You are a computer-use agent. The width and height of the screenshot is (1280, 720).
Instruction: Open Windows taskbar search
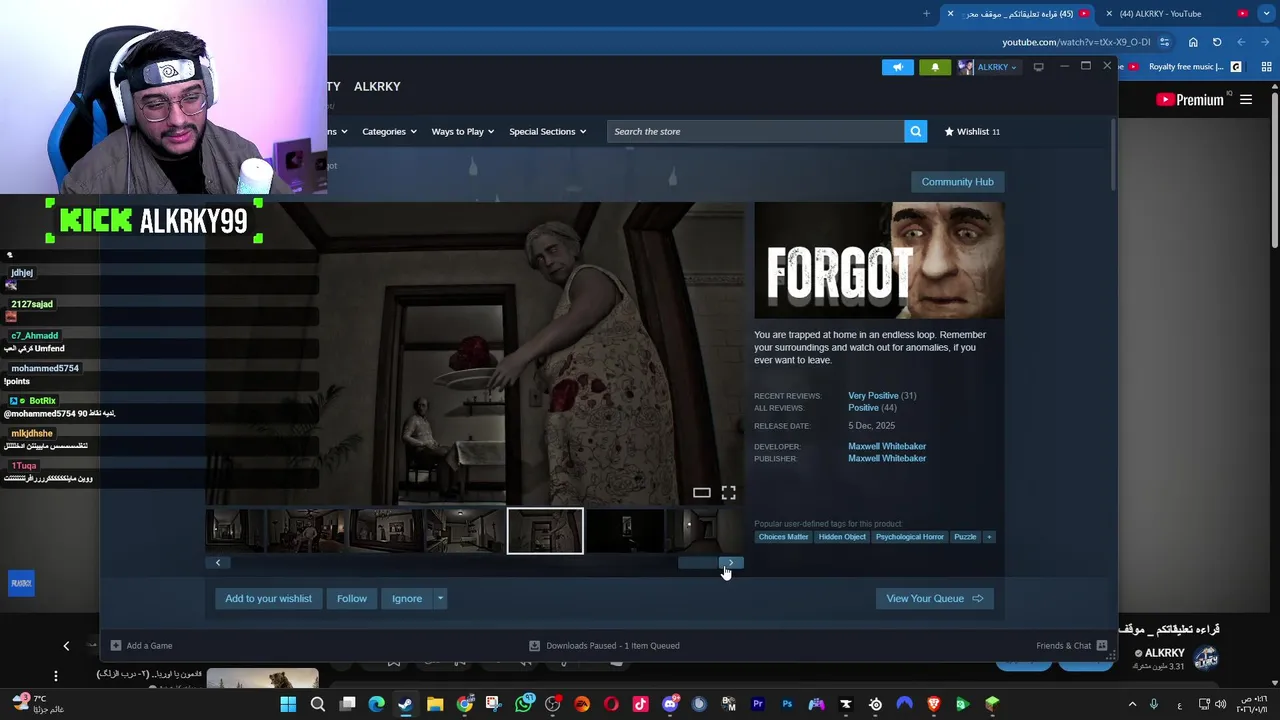[318, 704]
